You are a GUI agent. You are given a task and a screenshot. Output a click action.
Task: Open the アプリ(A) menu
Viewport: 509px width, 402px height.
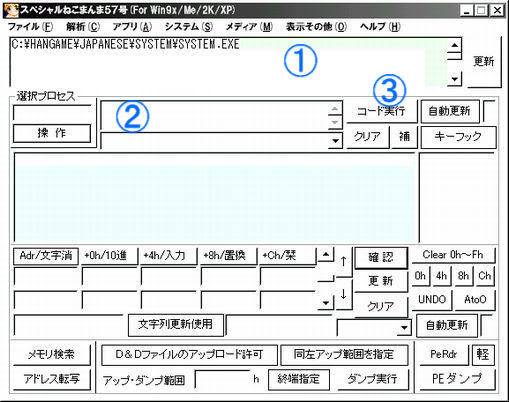[x=132, y=27]
